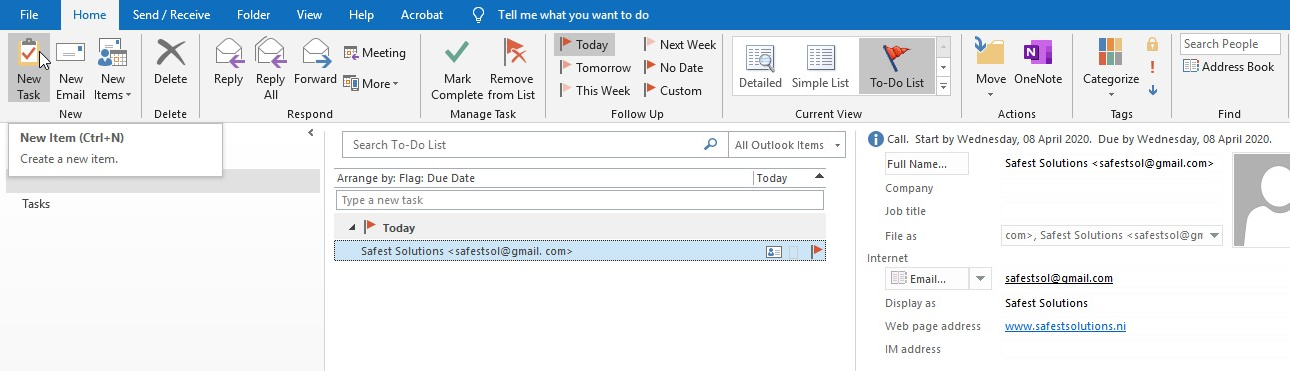Screen dimensions: 1290x371
Task: Open the File tab
Action: click(x=30, y=15)
